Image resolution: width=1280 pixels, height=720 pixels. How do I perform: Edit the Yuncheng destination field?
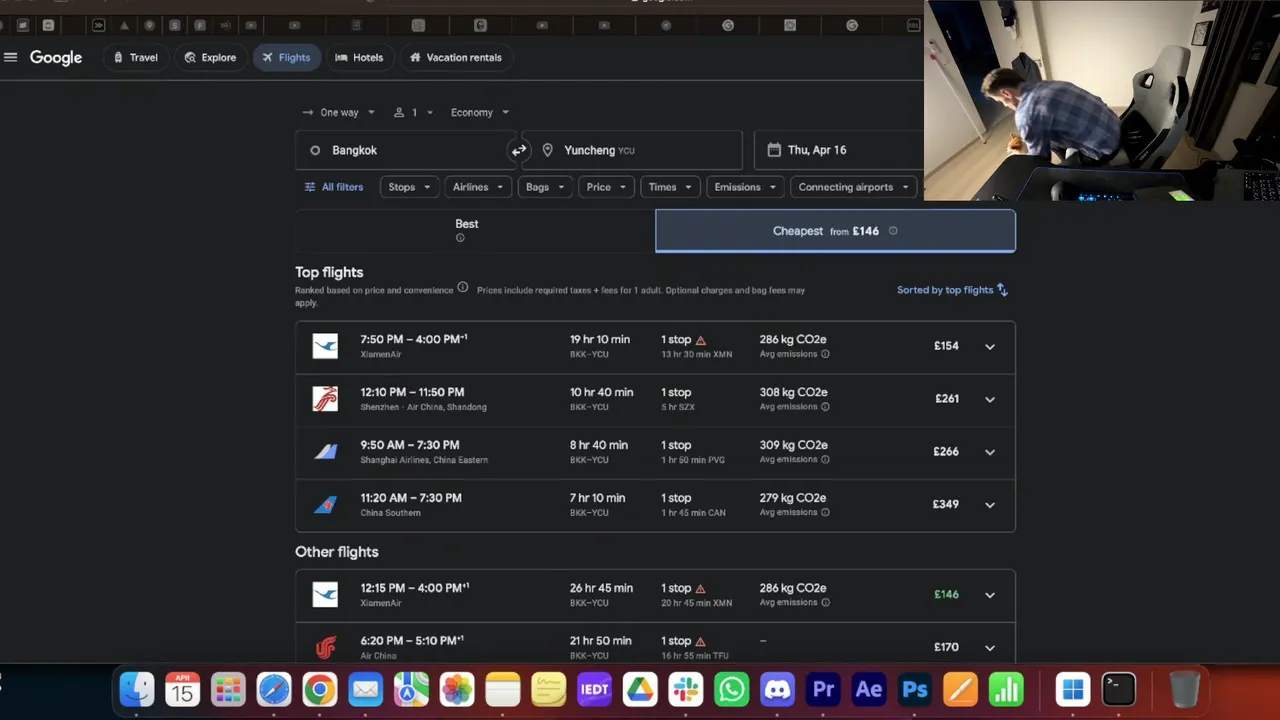pos(632,150)
